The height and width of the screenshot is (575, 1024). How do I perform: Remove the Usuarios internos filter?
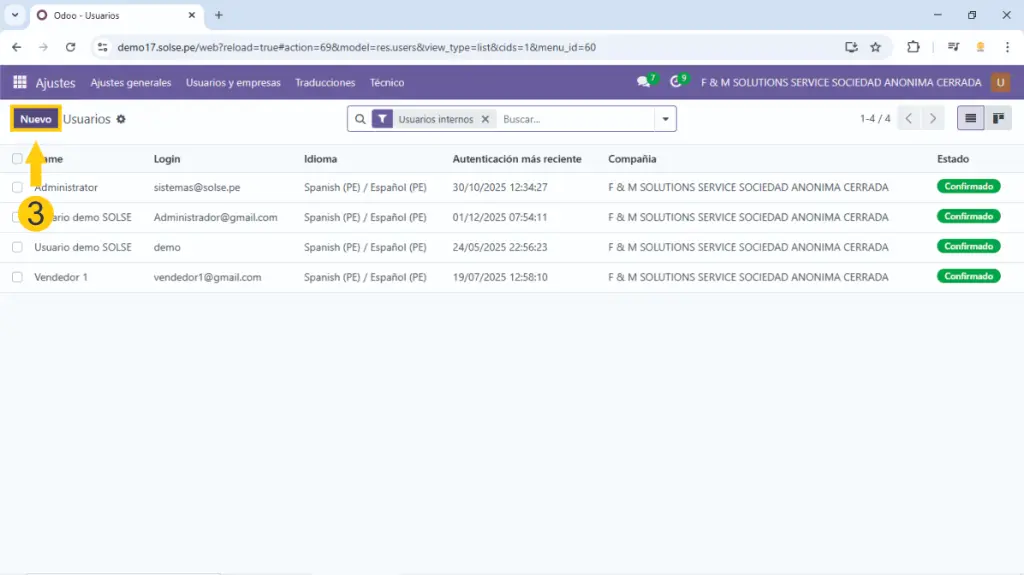(485, 119)
